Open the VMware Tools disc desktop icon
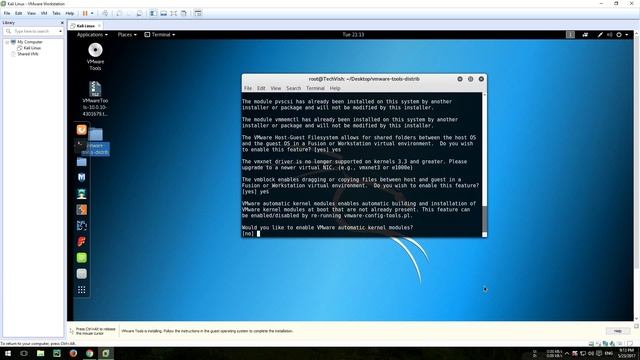Screen dimensions: 640x360 point(95,57)
